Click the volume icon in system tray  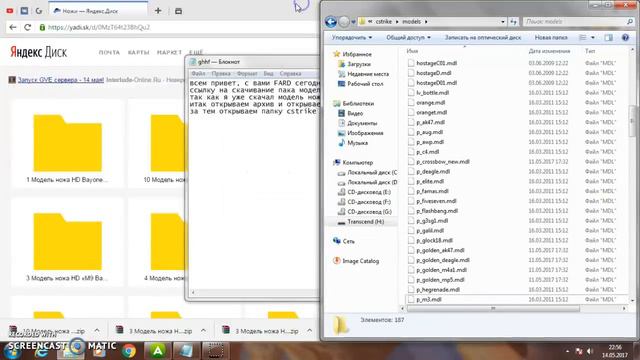[589, 351]
